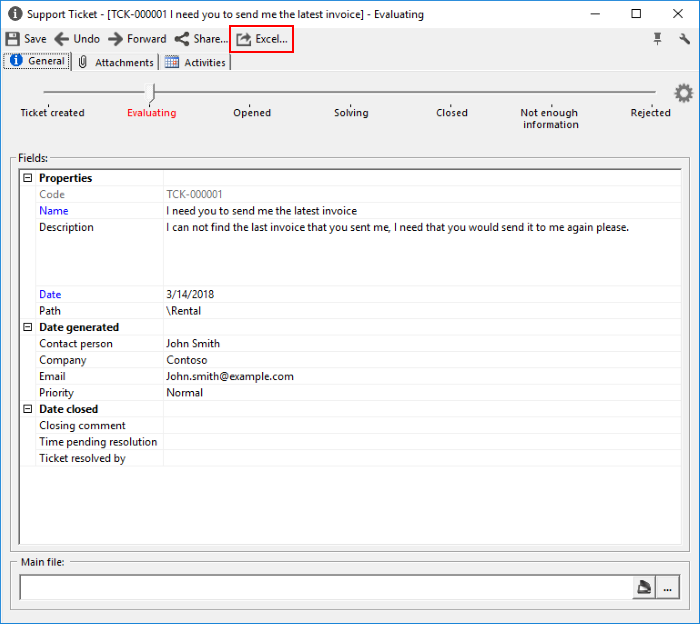Image resolution: width=700 pixels, height=624 pixels.
Task: Click the Description property label
Action: (x=66, y=227)
